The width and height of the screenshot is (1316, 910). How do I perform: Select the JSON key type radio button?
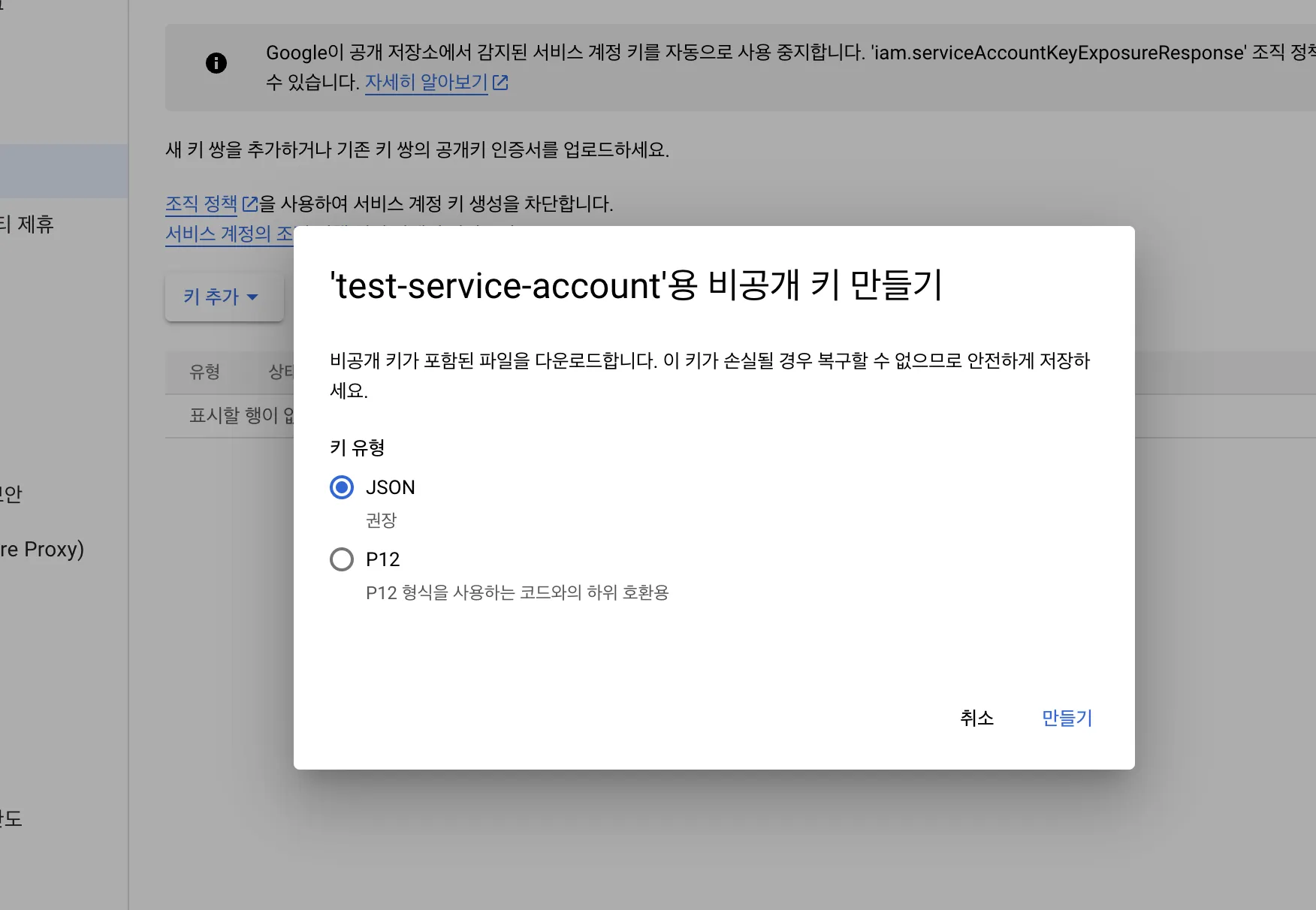(342, 487)
